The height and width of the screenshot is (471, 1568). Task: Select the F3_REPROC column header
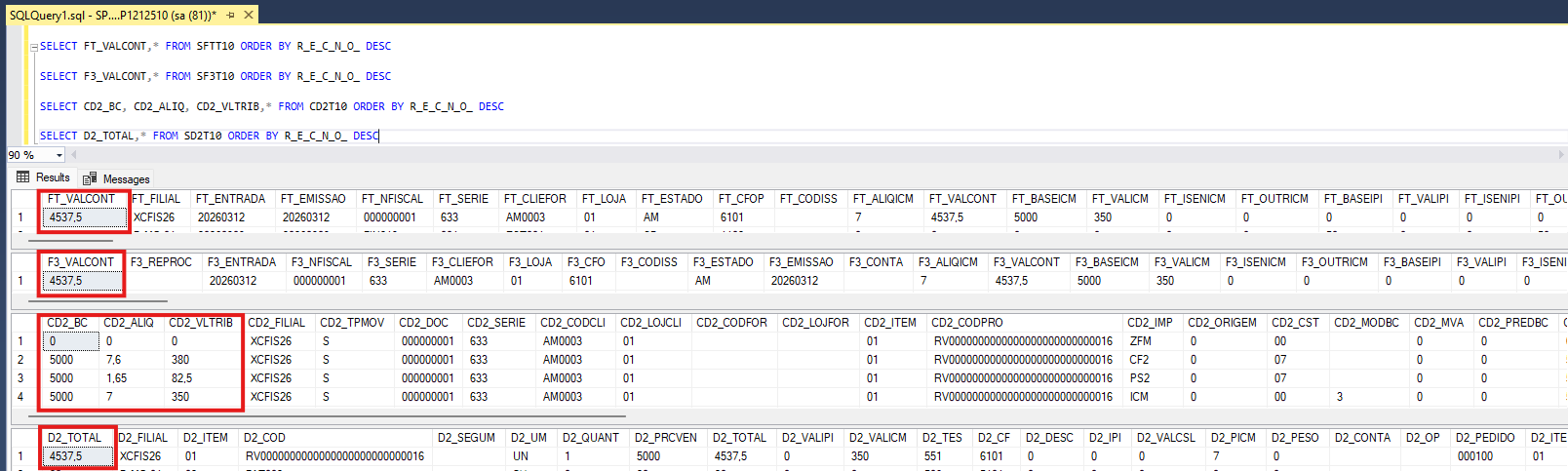(x=162, y=262)
